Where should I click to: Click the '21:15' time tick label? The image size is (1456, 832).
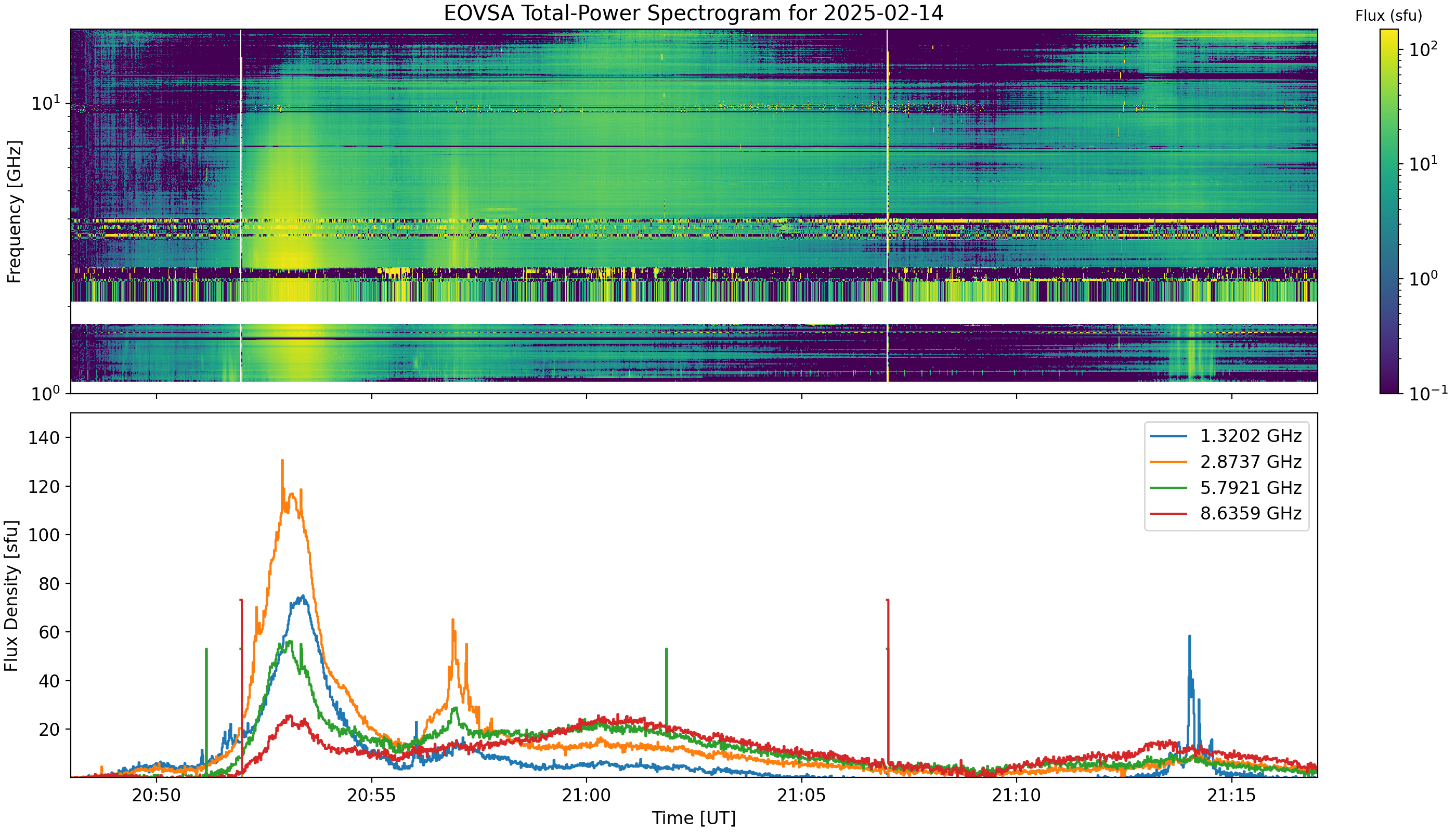click(x=1231, y=796)
